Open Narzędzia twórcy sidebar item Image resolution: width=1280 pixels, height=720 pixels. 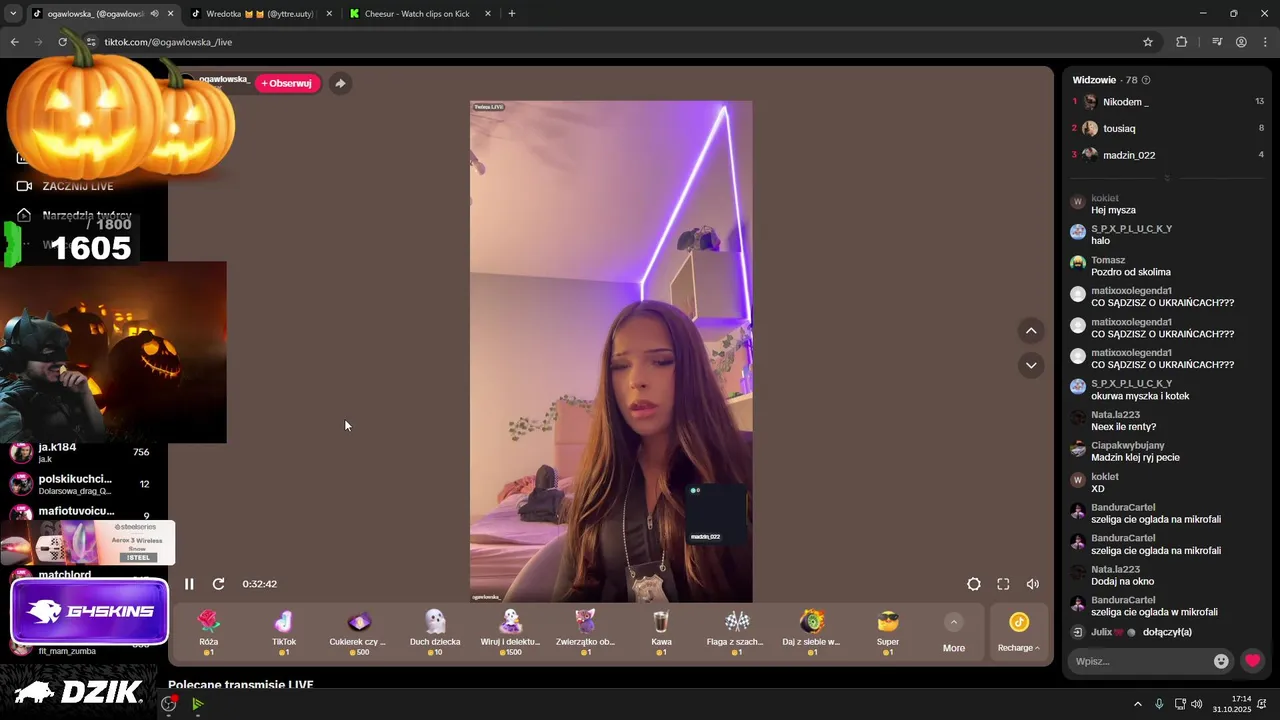[87, 215]
